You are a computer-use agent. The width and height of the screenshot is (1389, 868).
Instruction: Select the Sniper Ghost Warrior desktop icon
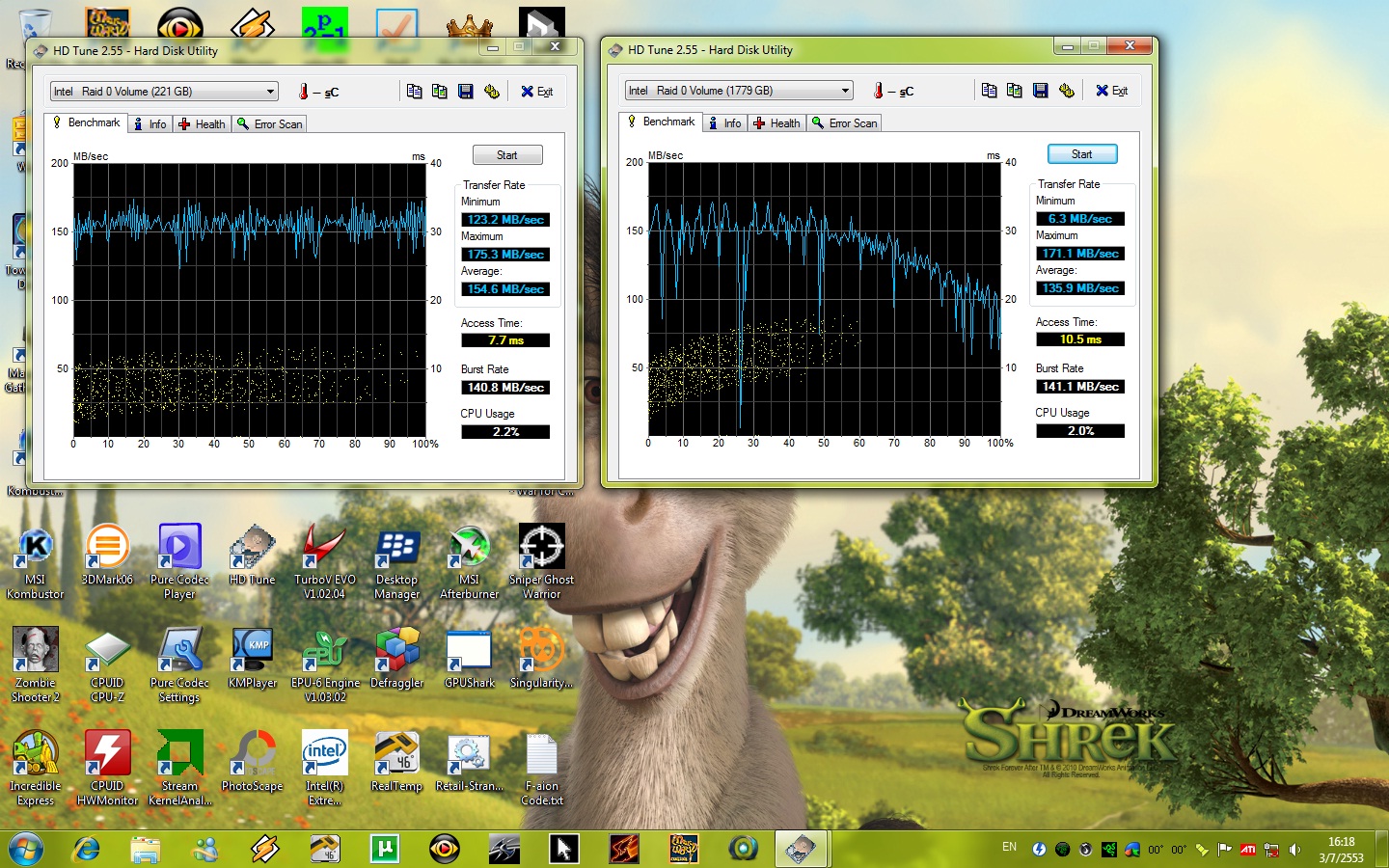pos(541,562)
